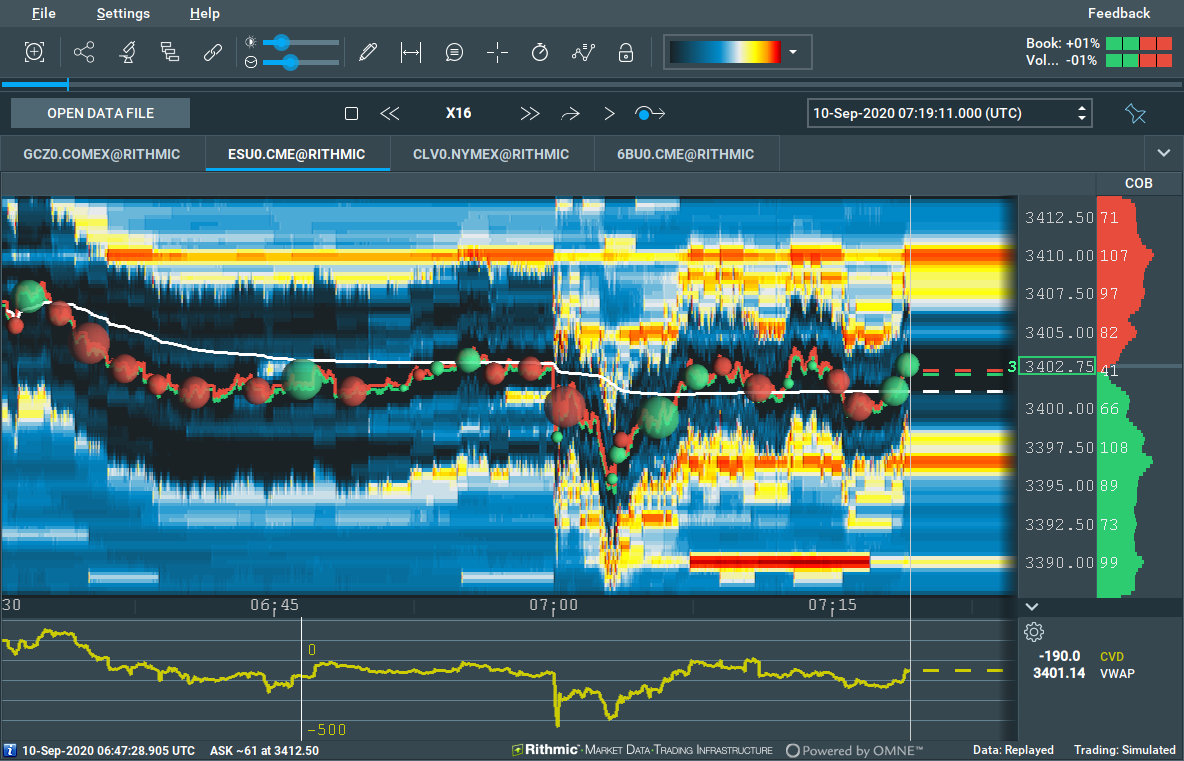Viewport: 1184px width, 761px height.
Task: Select the pencil drawing tool
Action: (368, 53)
